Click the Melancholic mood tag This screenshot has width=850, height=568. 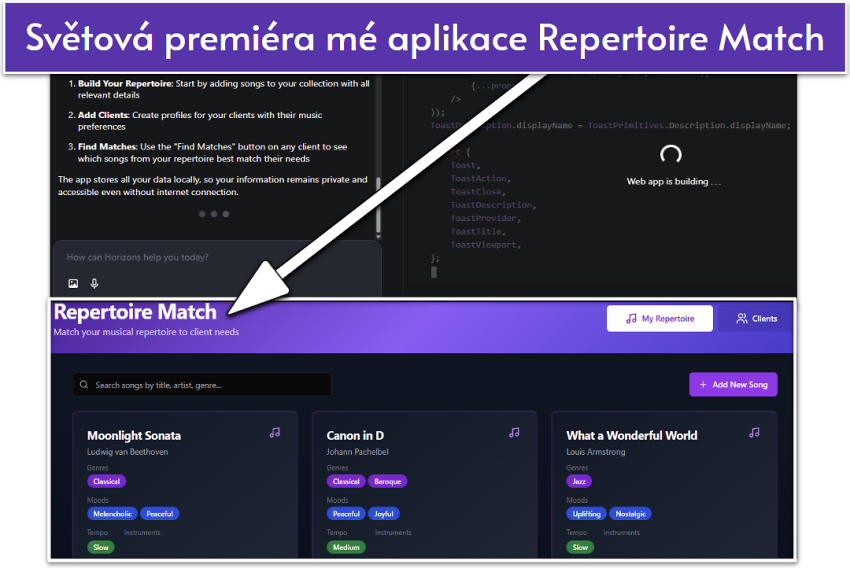[111, 514]
